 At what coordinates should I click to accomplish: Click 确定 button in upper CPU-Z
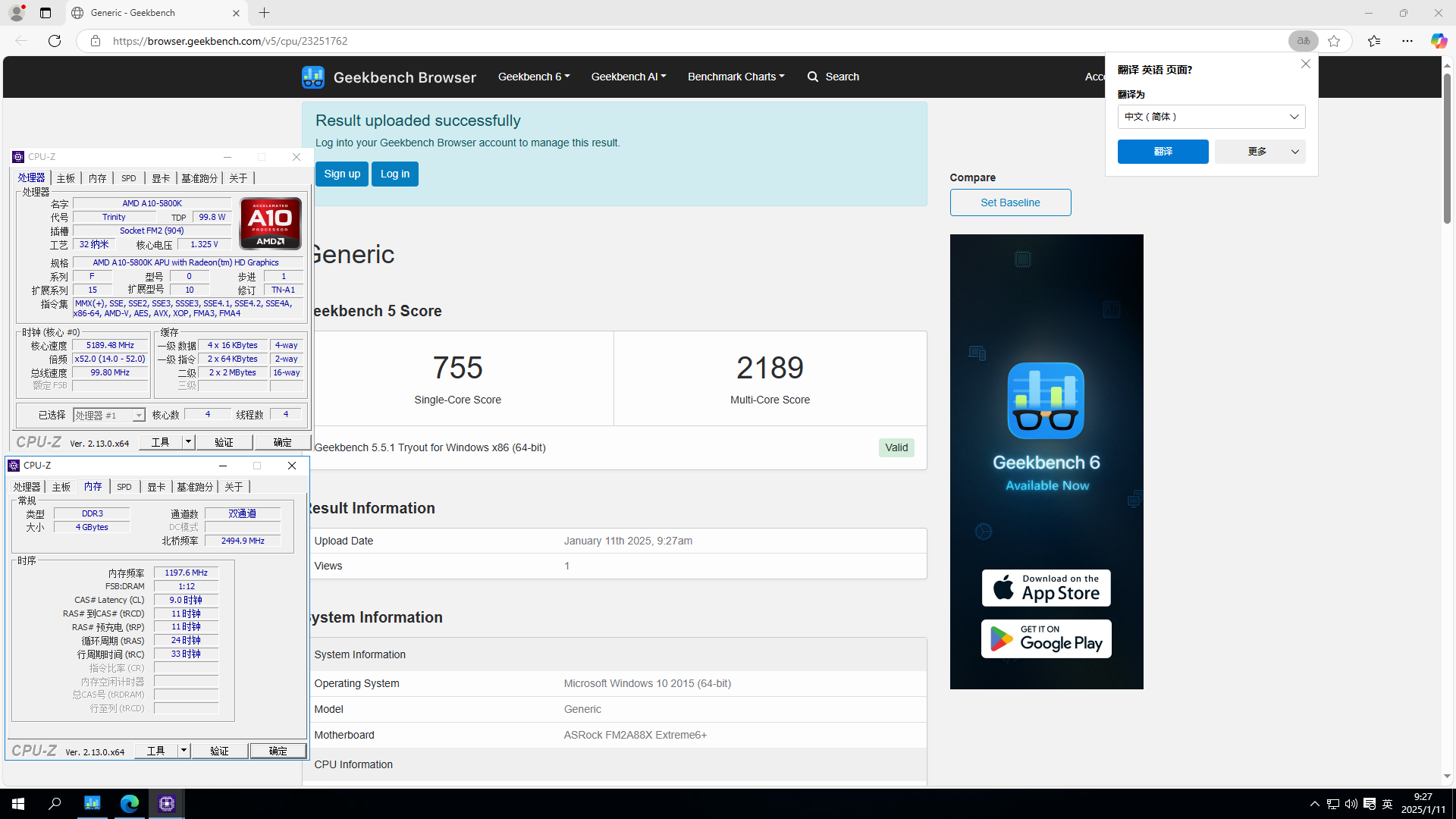282,442
